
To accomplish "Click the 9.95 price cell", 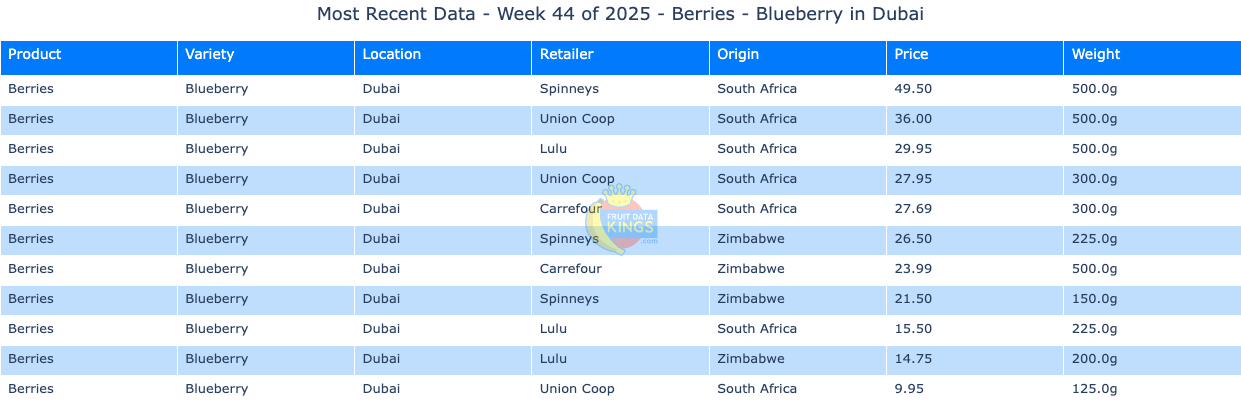I will (909, 389).
